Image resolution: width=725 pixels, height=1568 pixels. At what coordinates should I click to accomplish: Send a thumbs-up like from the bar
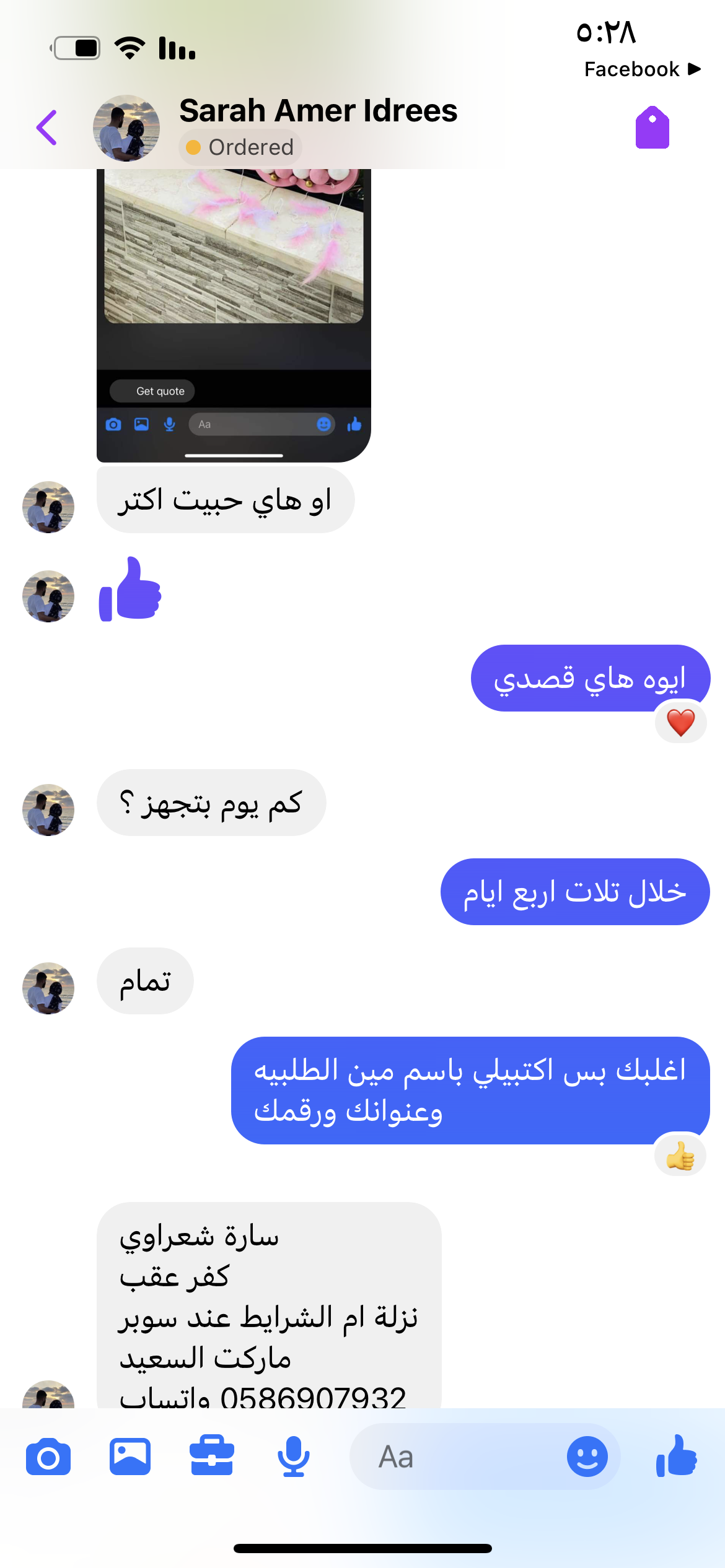[677, 1456]
